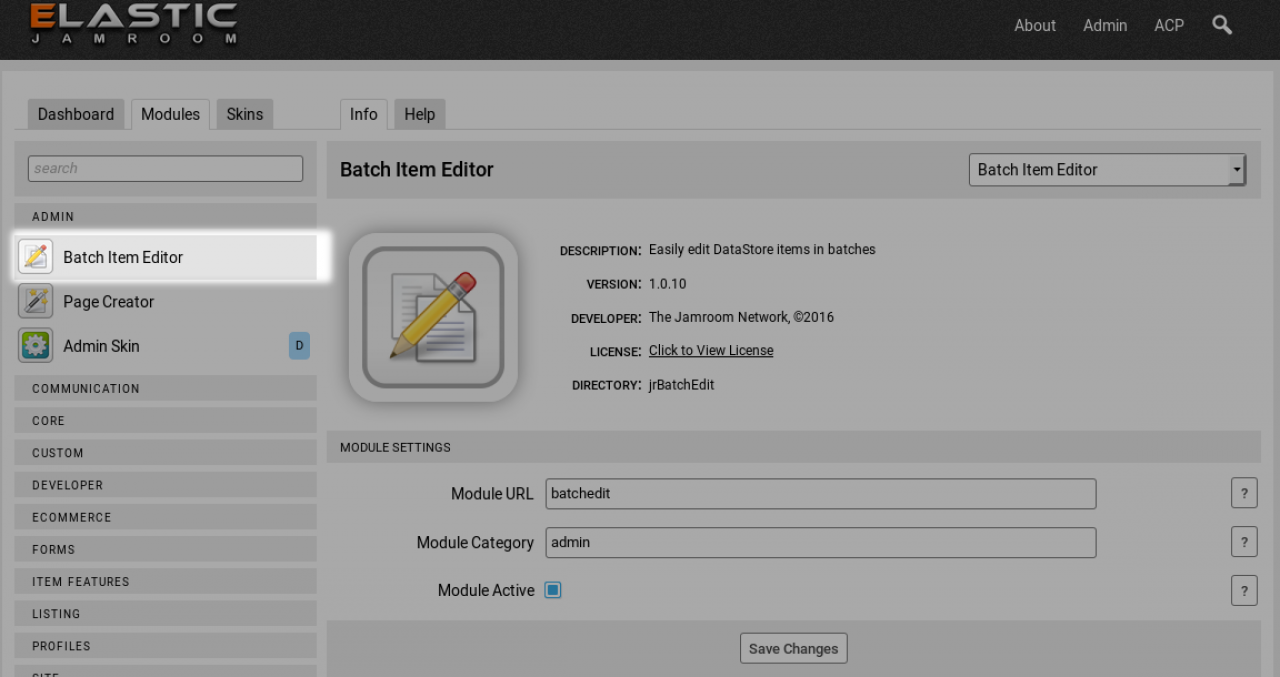The height and width of the screenshot is (677, 1280).
Task: Select the Help tab
Action: (419, 114)
